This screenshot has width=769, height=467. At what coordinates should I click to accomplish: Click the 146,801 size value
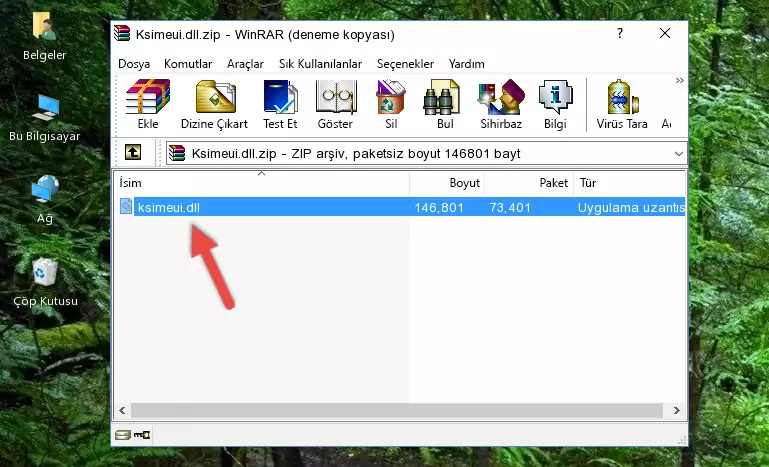pyautogui.click(x=439, y=208)
